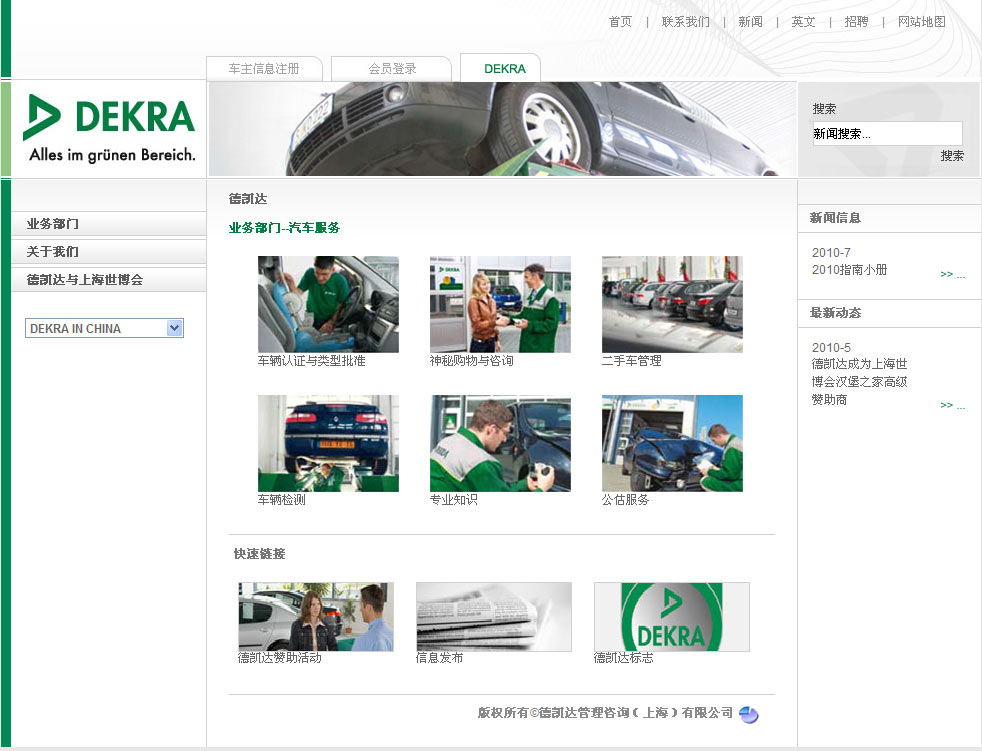The height and width of the screenshot is (751, 982).
Task: Open the 车辆认证与类型批准 thumbnail
Action: click(x=328, y=304)
